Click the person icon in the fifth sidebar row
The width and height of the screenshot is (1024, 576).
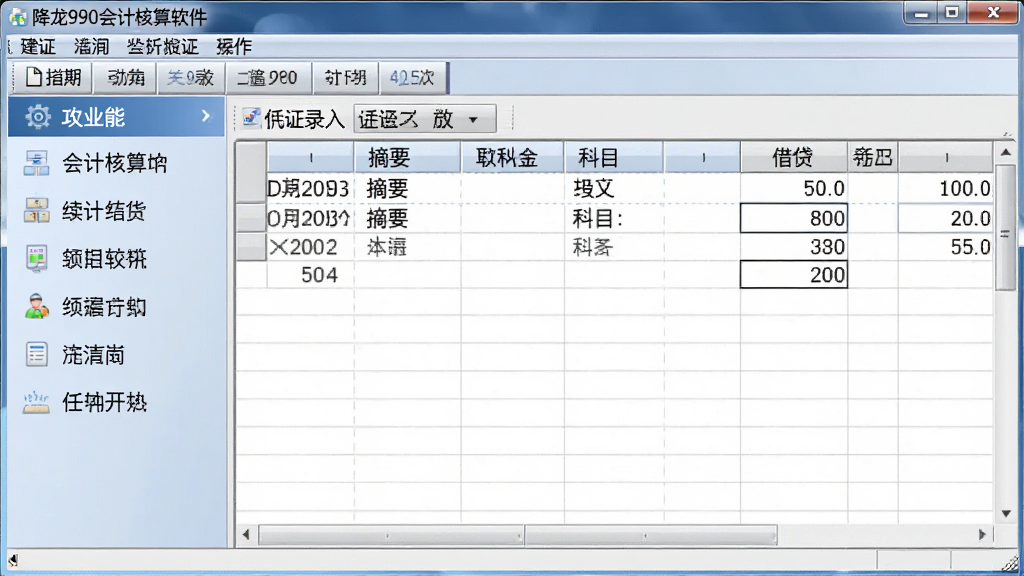click(37, 306)
